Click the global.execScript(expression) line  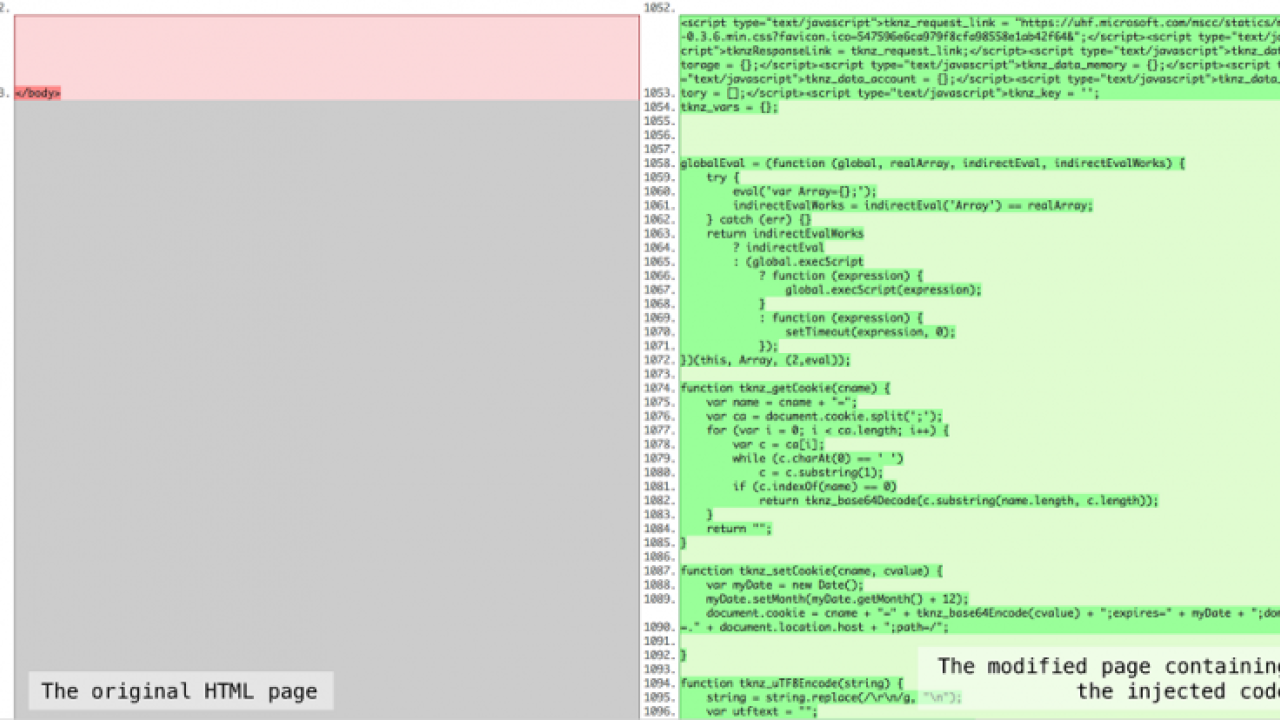coord(883,290)
